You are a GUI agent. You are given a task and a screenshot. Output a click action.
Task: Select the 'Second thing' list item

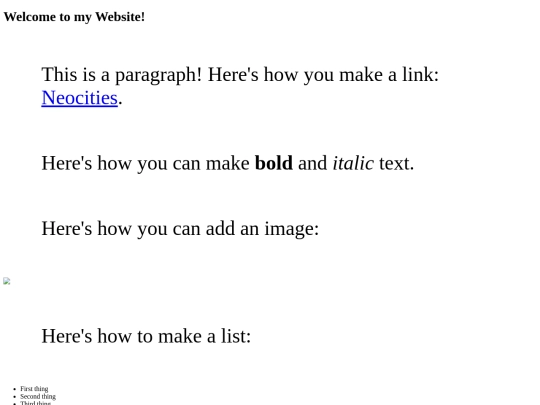tap(38, 396)
